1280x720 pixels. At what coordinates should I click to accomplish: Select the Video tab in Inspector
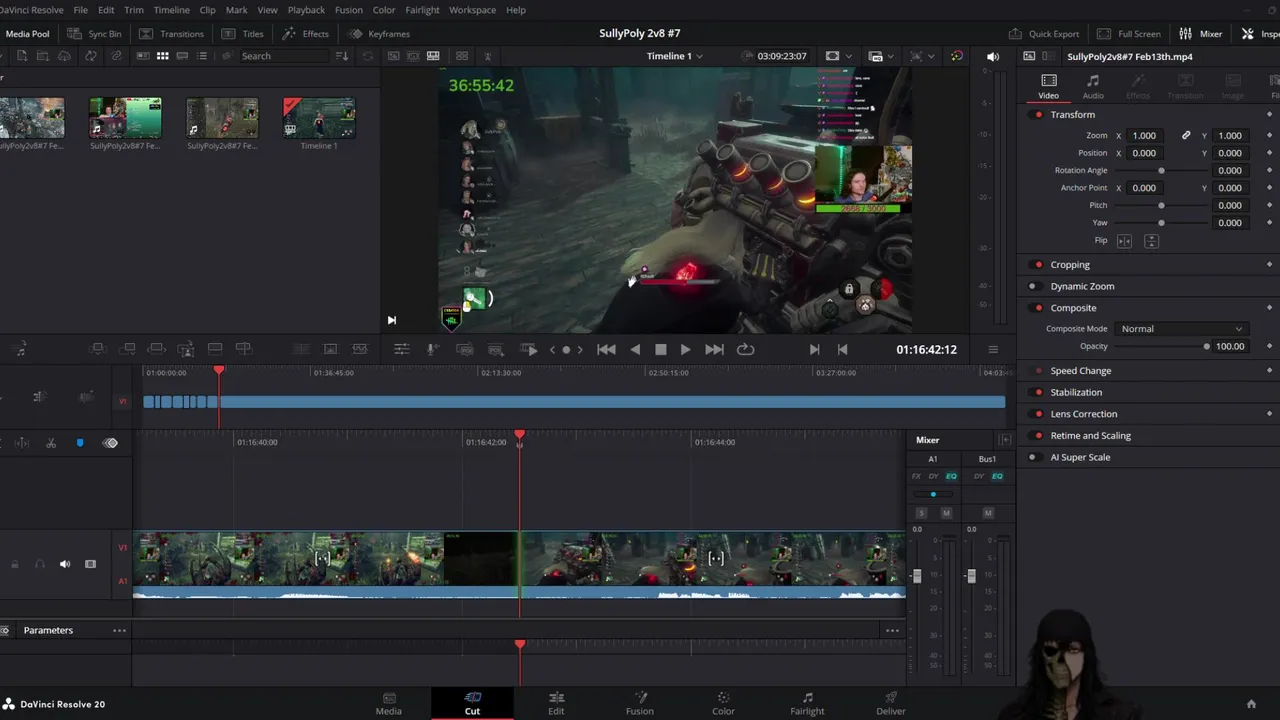1048,86
